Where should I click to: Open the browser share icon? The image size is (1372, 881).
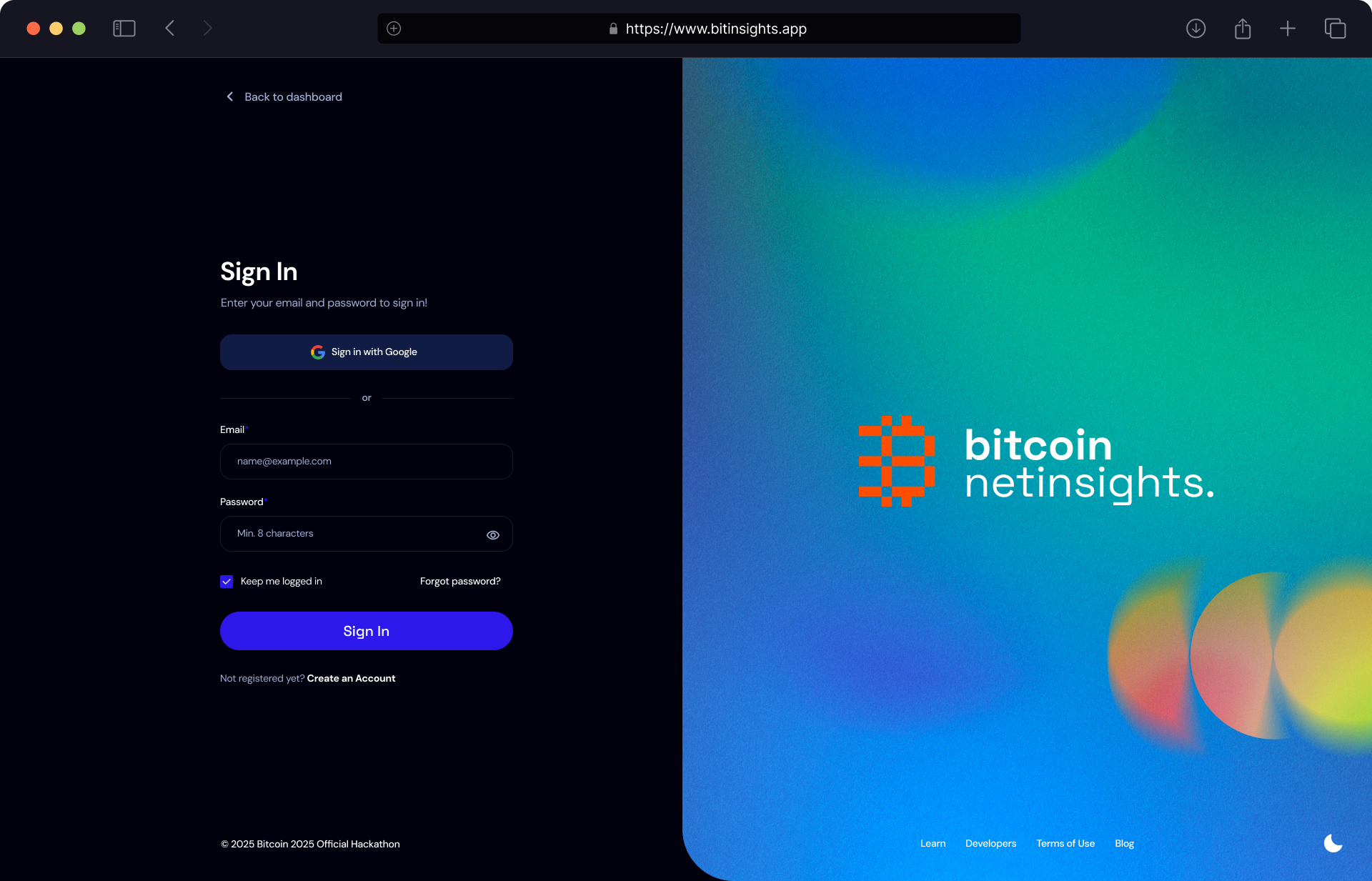1243,29
